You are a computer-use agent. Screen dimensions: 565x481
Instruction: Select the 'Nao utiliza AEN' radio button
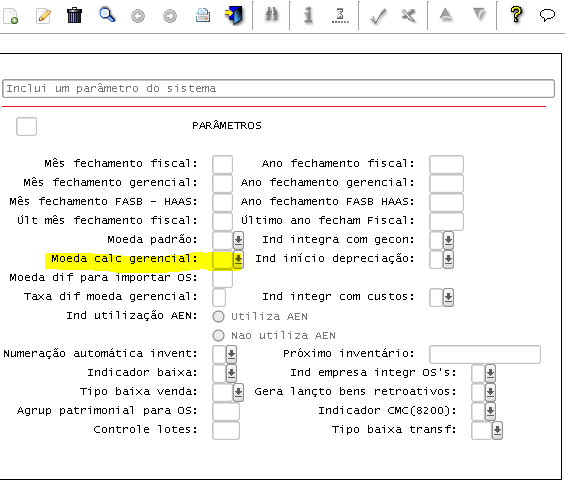pyautogui.click(x=218, y=335)
